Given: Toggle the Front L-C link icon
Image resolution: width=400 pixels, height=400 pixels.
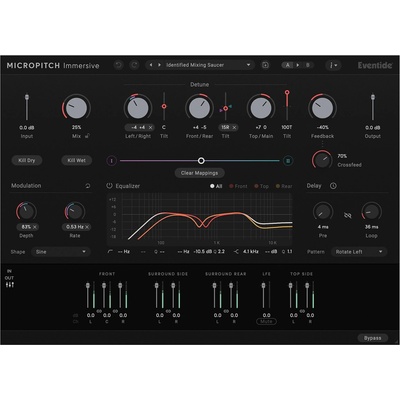Looking at the screenshot, I should (99, 311).
